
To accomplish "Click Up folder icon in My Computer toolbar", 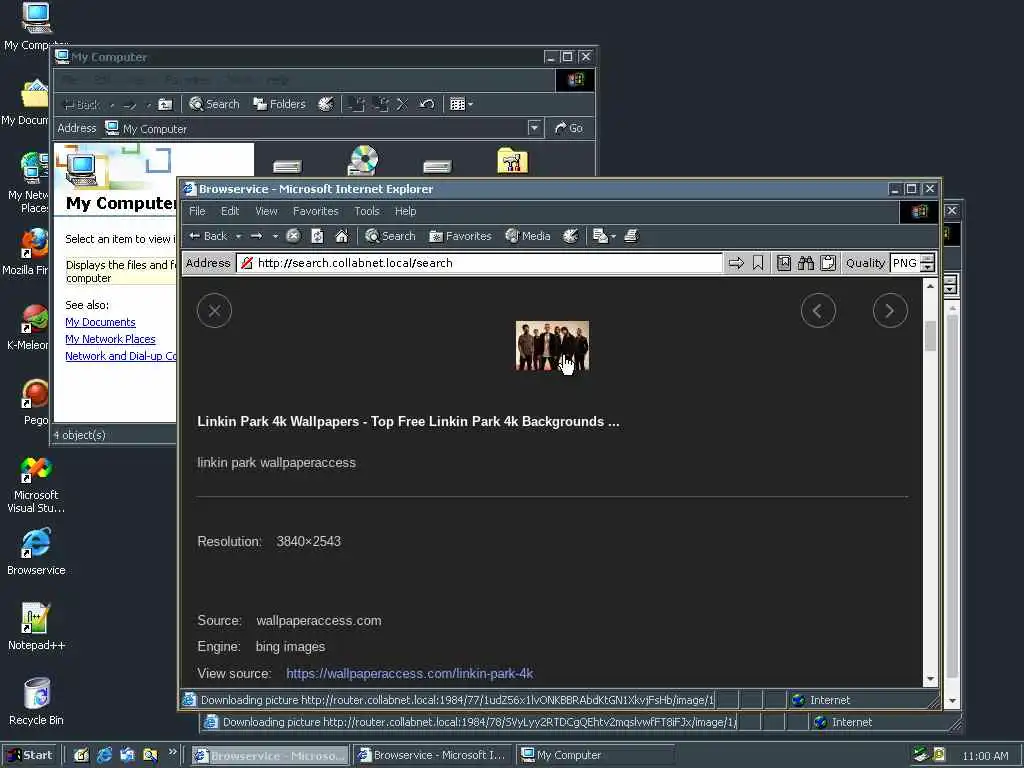I will pos(166,104).
